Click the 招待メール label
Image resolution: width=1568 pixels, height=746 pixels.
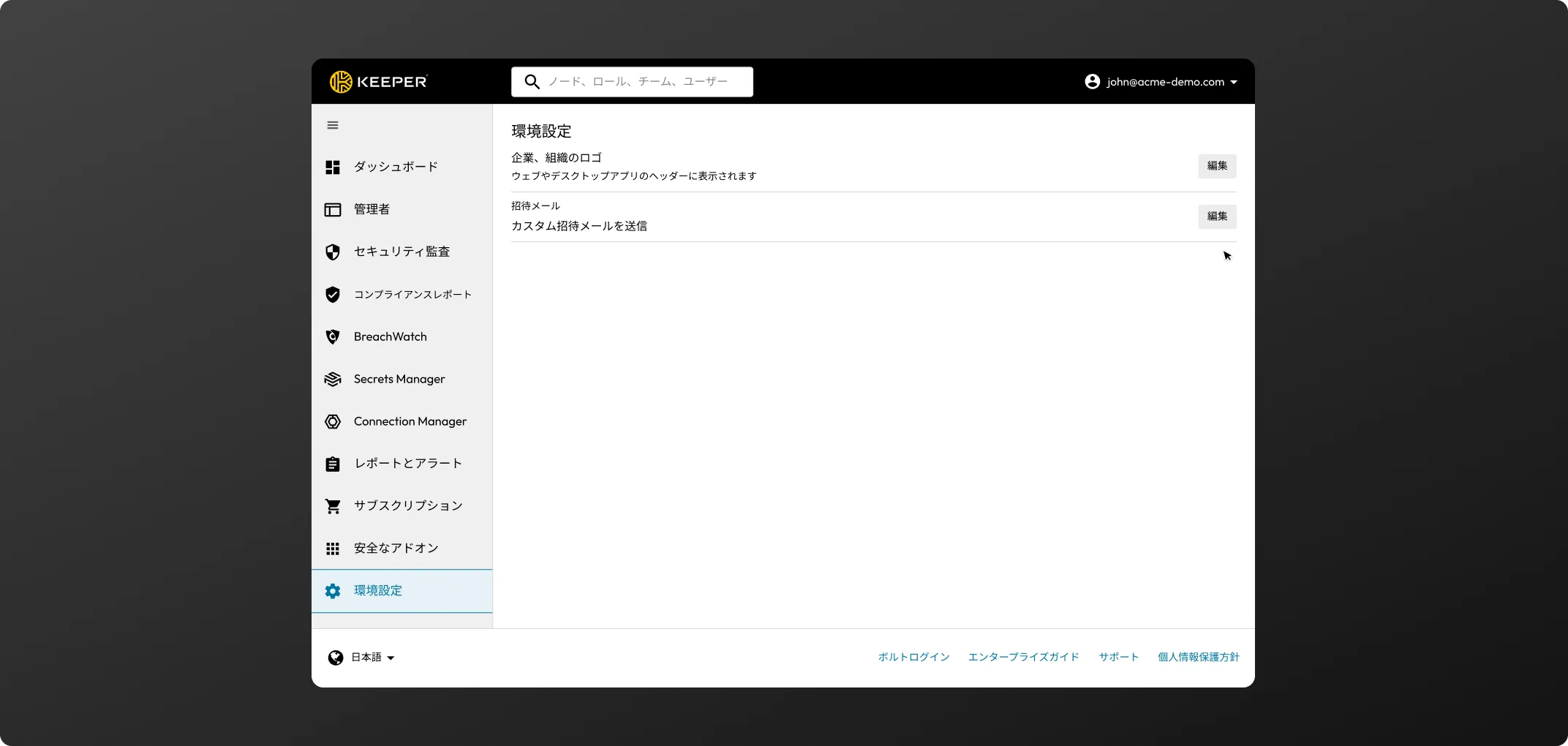click(x=535, y=206)
